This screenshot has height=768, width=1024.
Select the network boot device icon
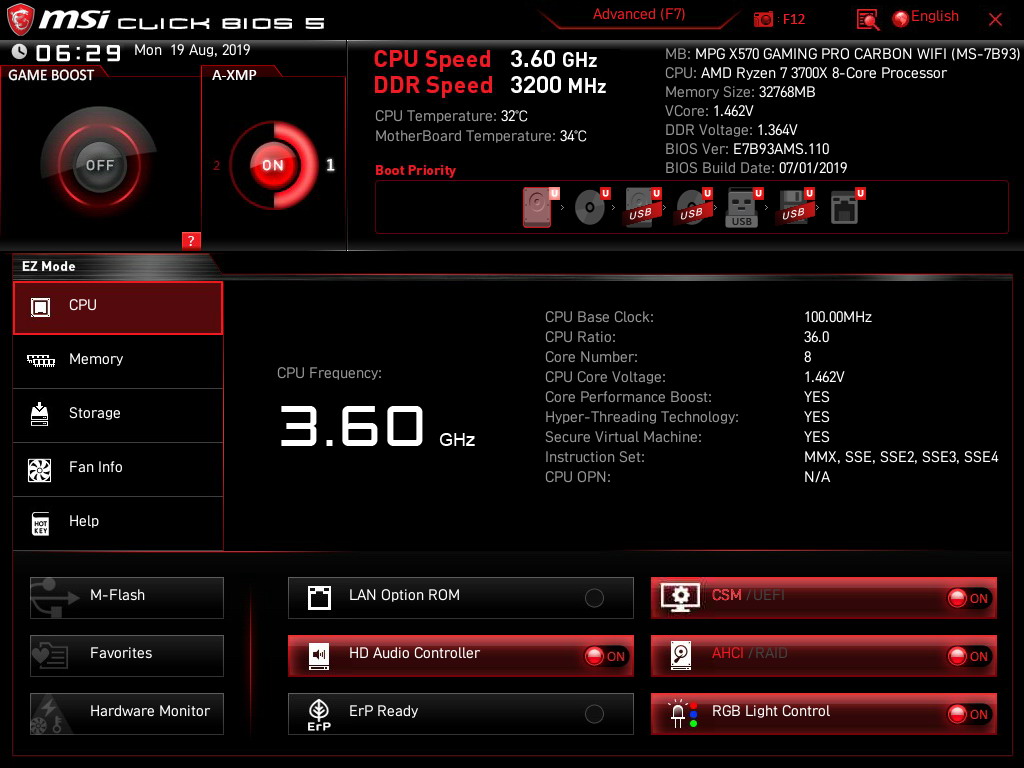(844, 208)
